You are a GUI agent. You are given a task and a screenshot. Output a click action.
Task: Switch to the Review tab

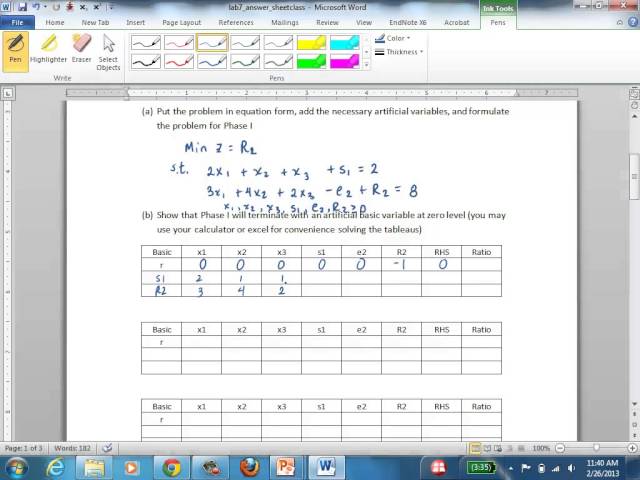327,22
